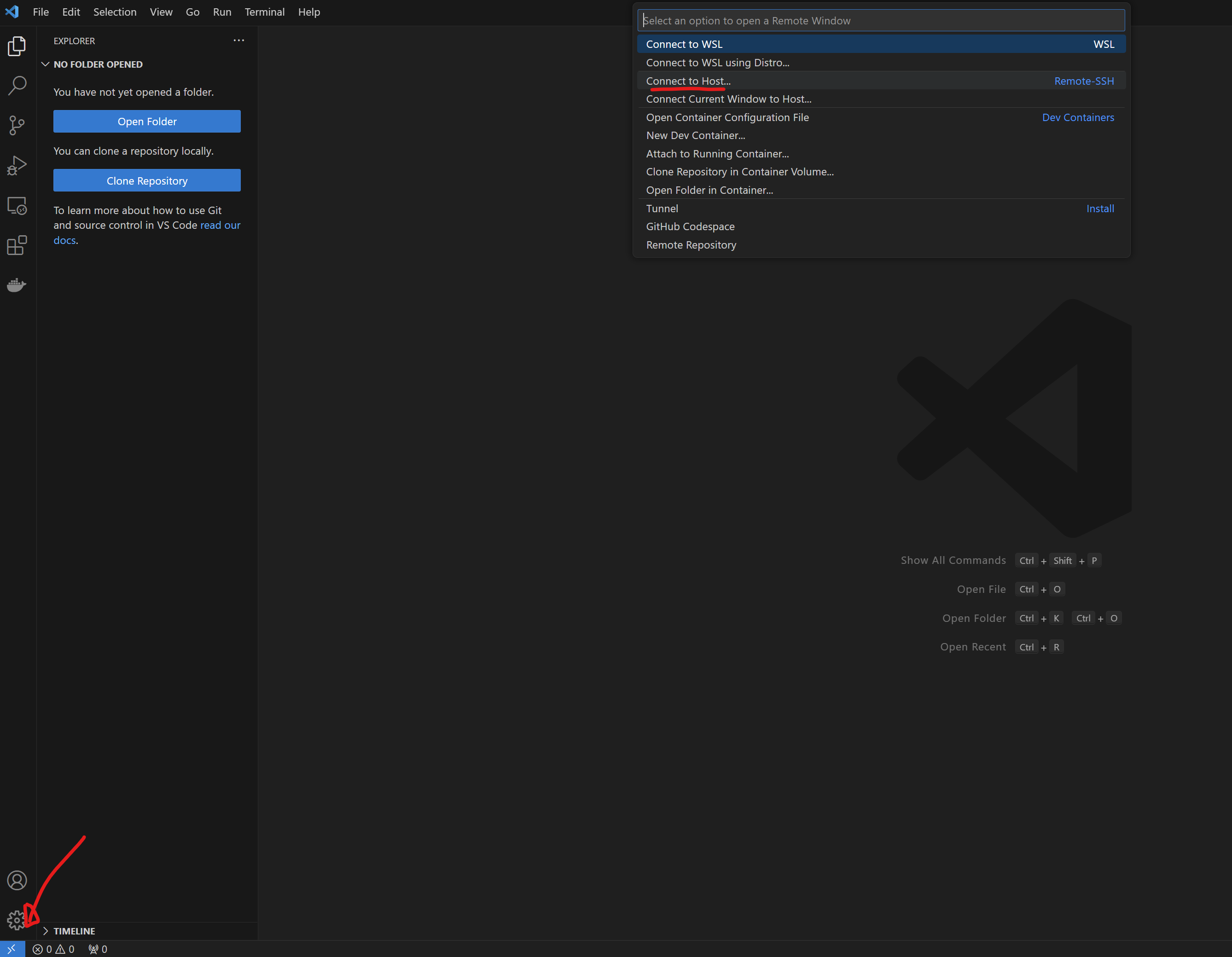Open Run and Debug view
The image size is (1232, 957).
(17, 165)
